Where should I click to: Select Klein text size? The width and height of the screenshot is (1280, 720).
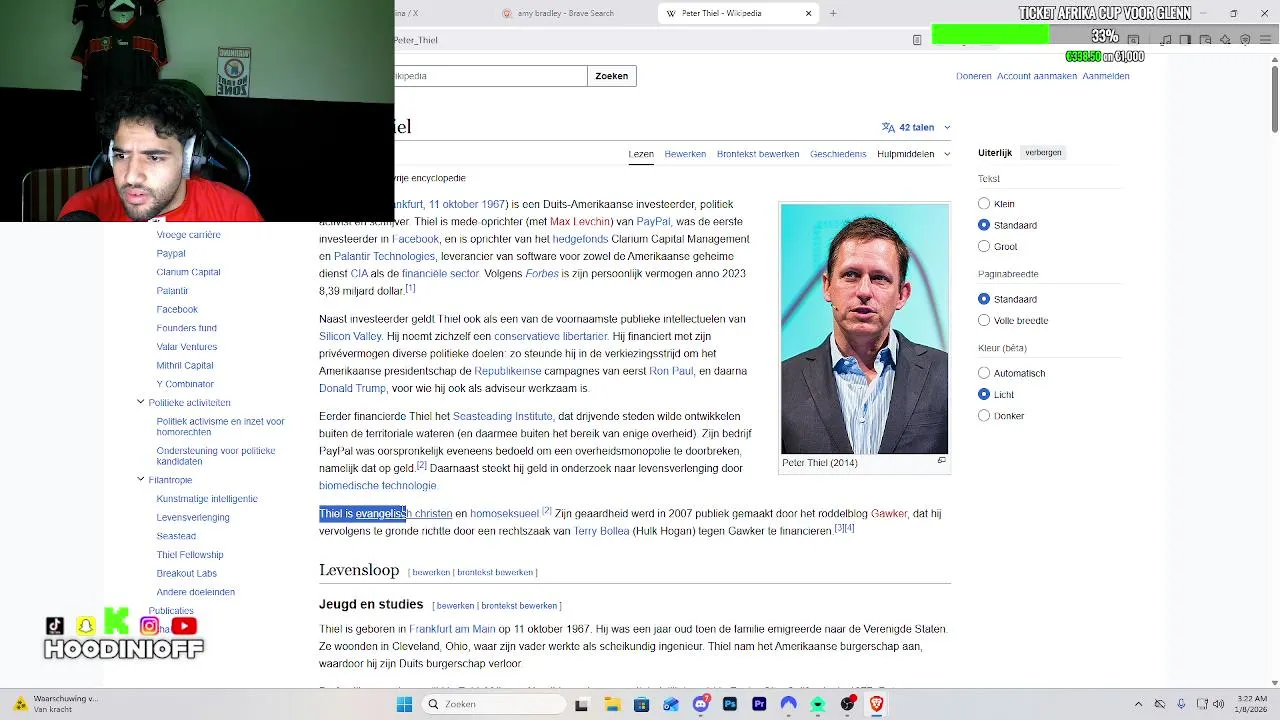click(984, 204)
